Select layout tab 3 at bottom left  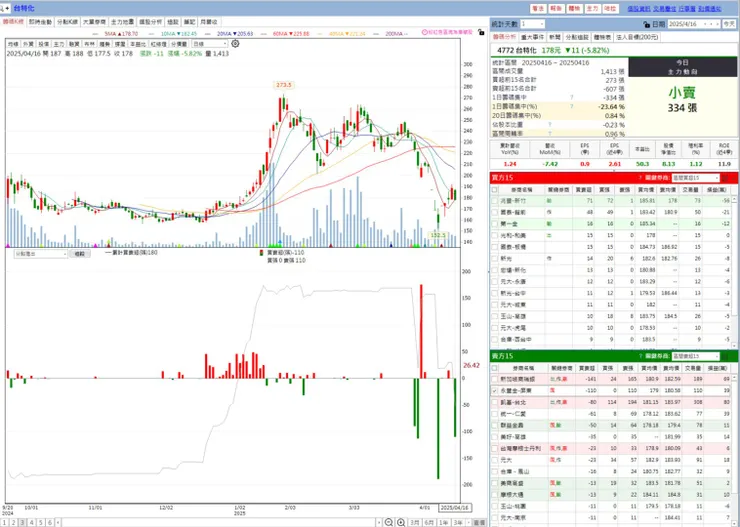click(x=22, y=523)
